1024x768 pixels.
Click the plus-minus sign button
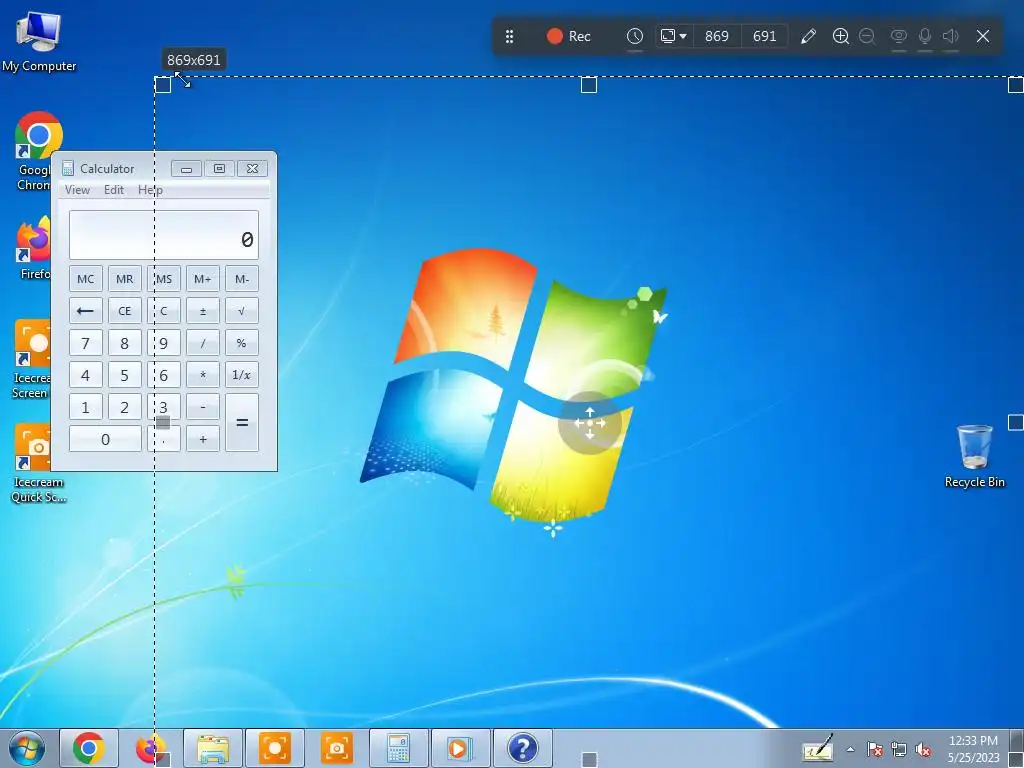point(202,311)
